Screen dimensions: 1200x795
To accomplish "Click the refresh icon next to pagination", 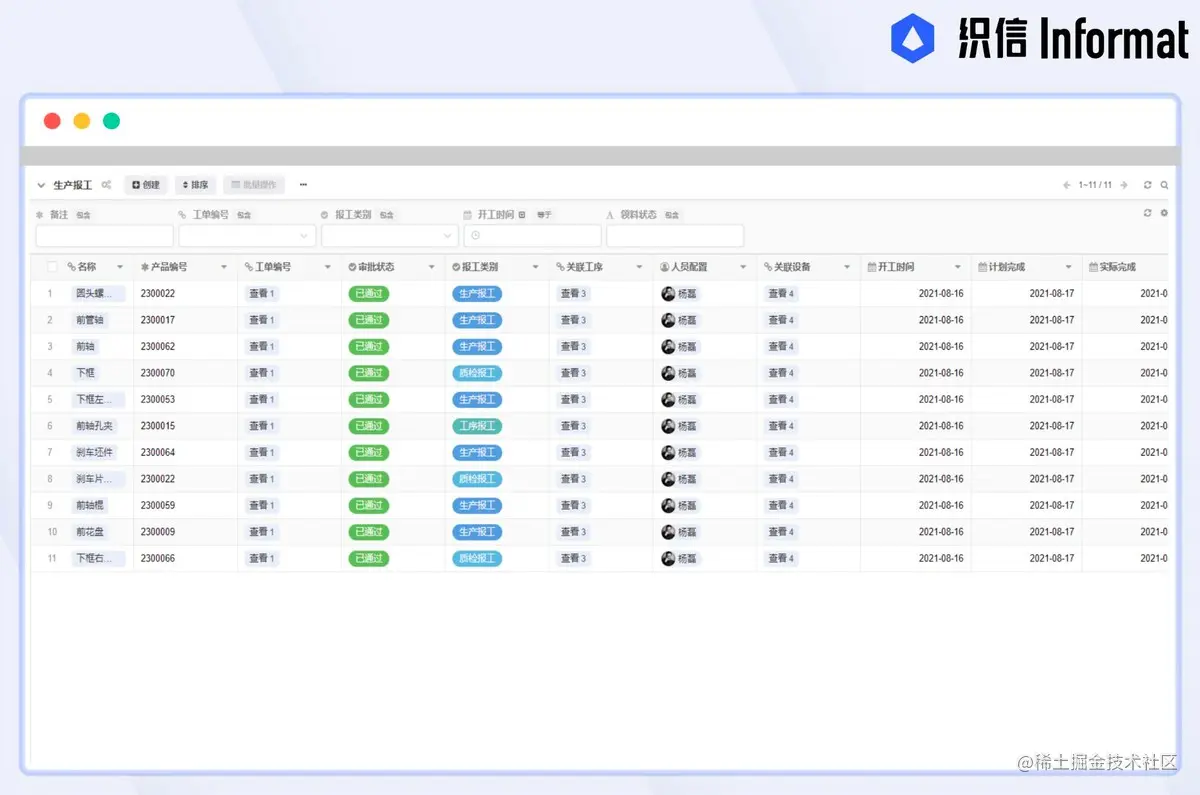I will 1147,185.
